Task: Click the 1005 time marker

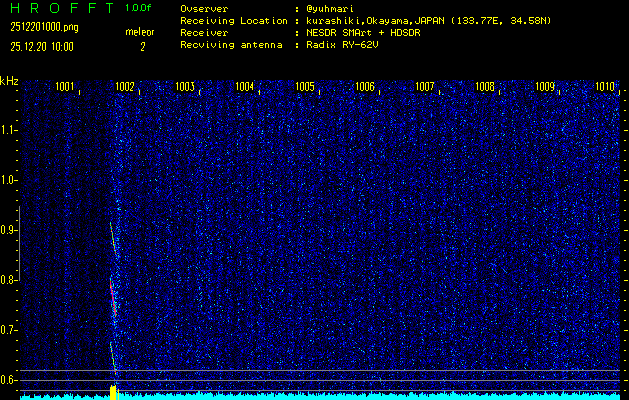Action: [x=305, y=87]
